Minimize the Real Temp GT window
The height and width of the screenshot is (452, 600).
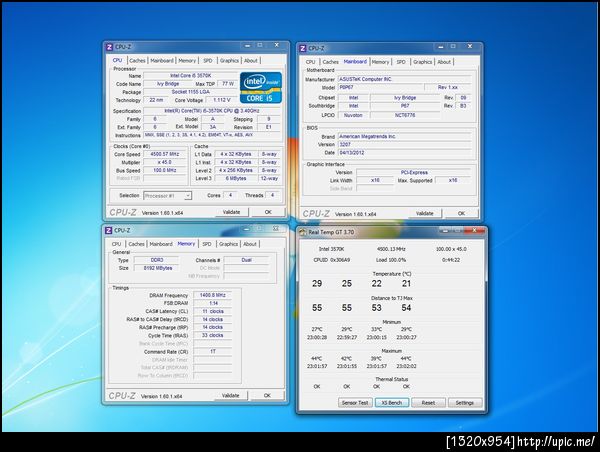pos(445,230)
